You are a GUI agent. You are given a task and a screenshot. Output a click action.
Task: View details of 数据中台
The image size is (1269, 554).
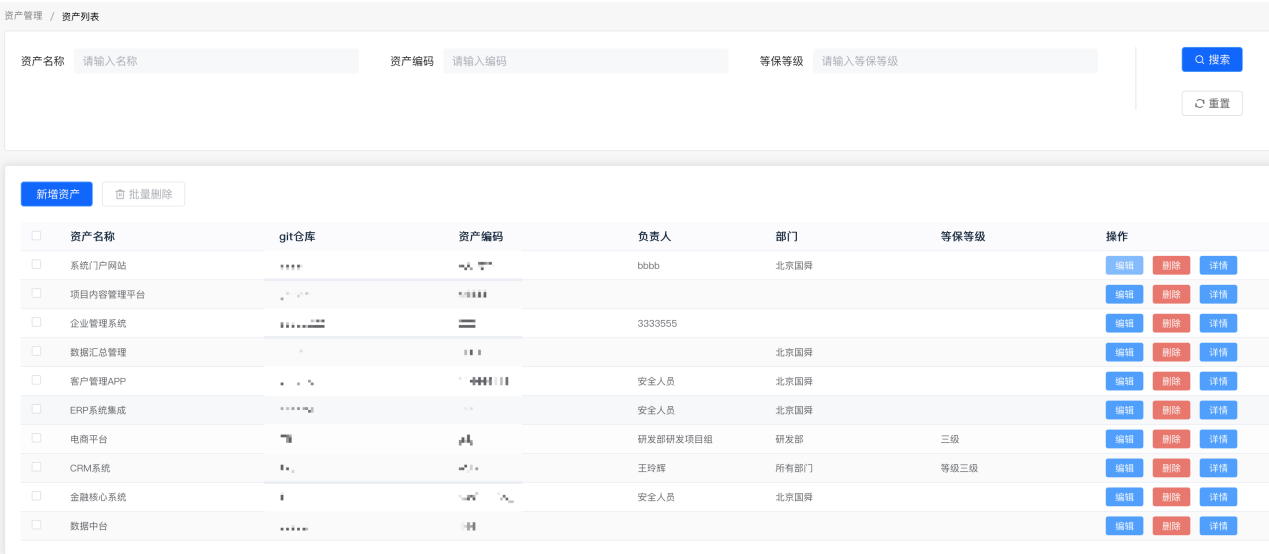1218,526
